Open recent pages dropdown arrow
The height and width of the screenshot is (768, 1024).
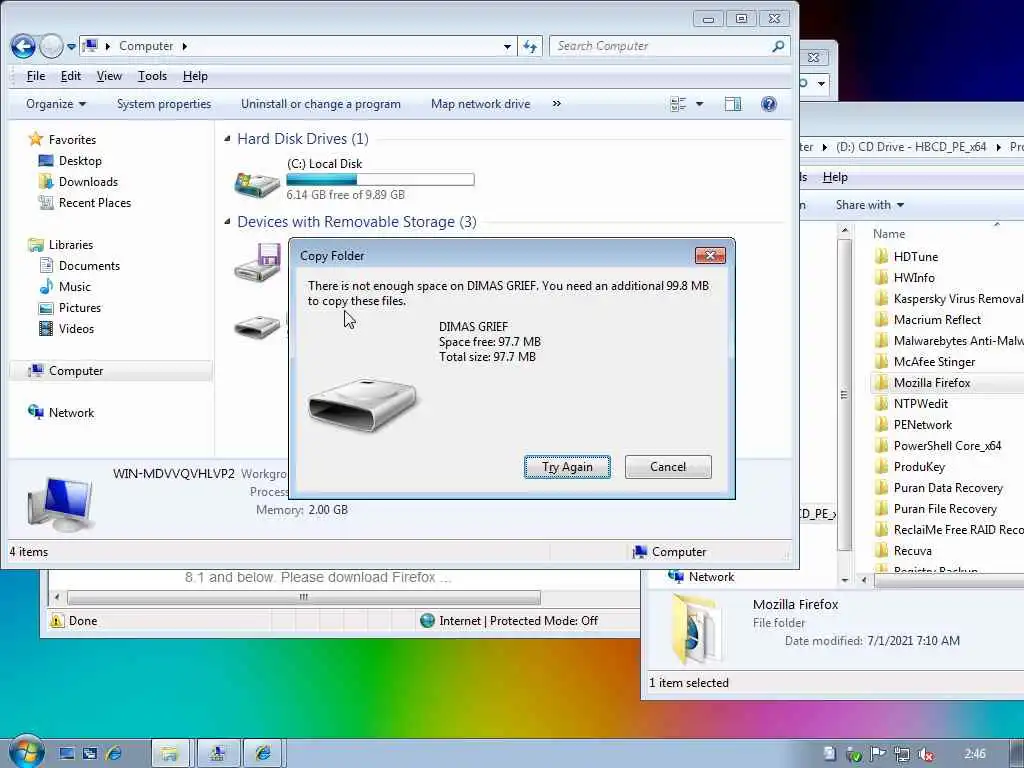pos(71,47)
